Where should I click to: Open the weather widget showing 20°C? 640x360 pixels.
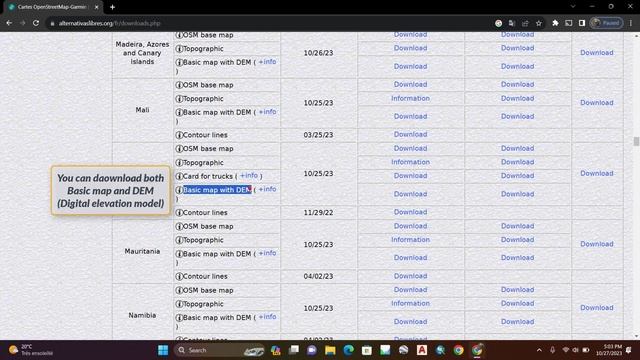pos(31,350)
